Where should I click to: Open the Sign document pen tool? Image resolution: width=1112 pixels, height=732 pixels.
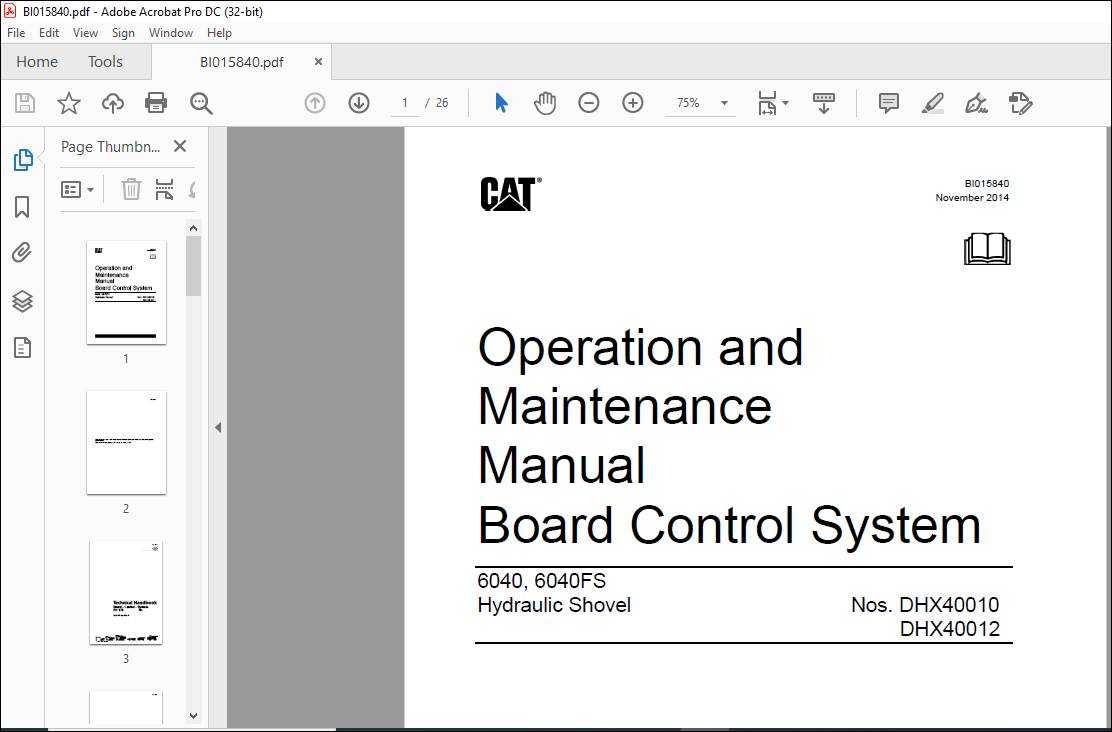coord(977,104)
